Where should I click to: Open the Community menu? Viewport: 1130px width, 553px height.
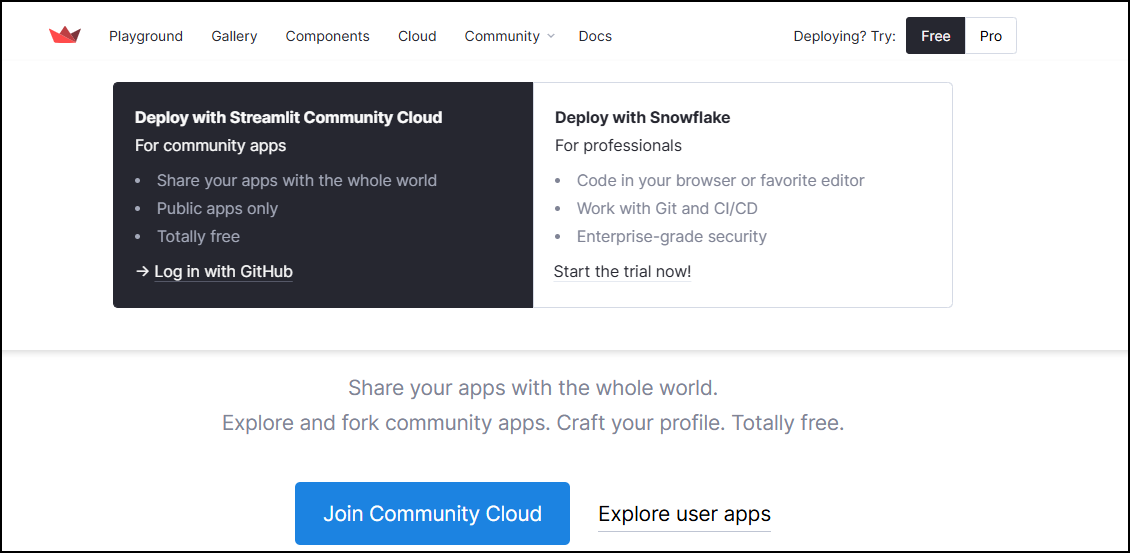point(502,36)
